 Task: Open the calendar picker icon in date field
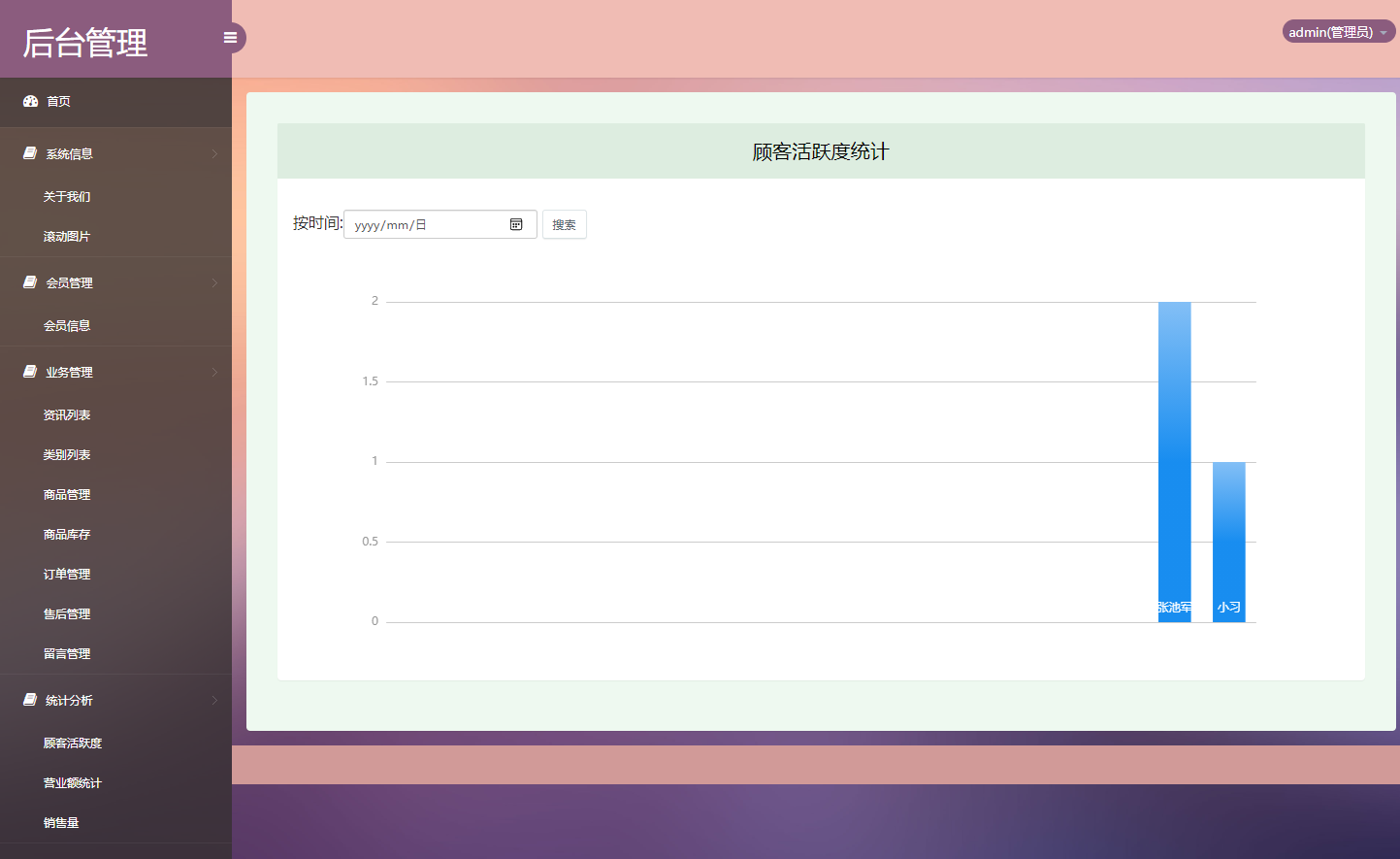point(517,224)
